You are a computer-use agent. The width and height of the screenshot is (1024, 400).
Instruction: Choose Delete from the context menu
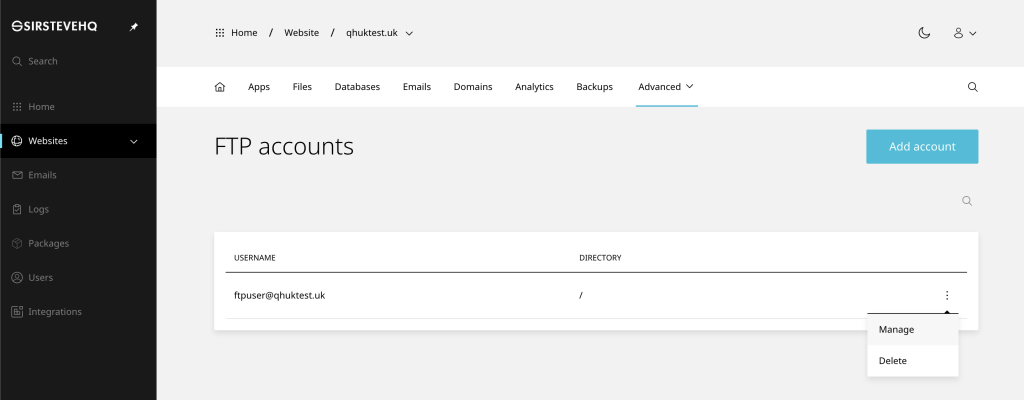click(912, 361)
